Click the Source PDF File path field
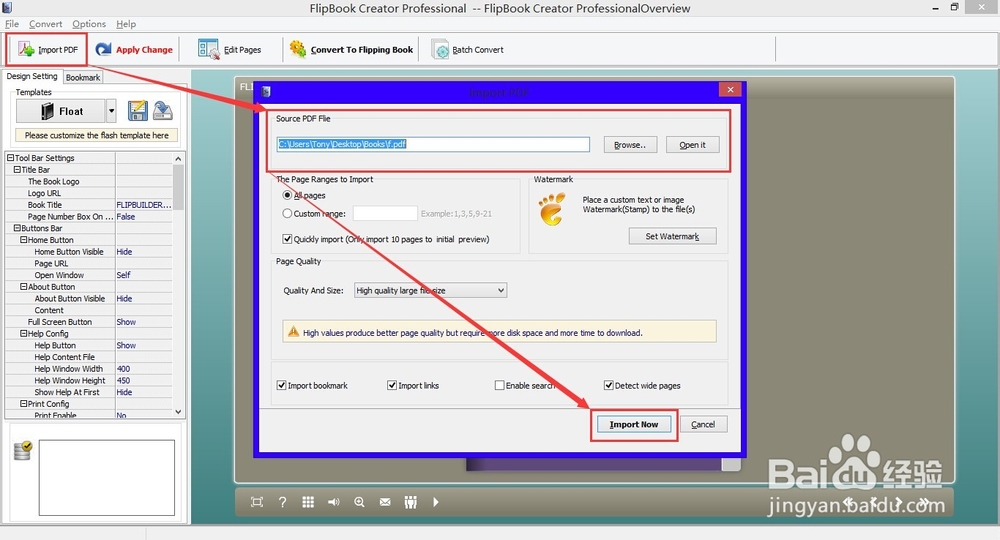1000x540 pixels. click(433, 144)
